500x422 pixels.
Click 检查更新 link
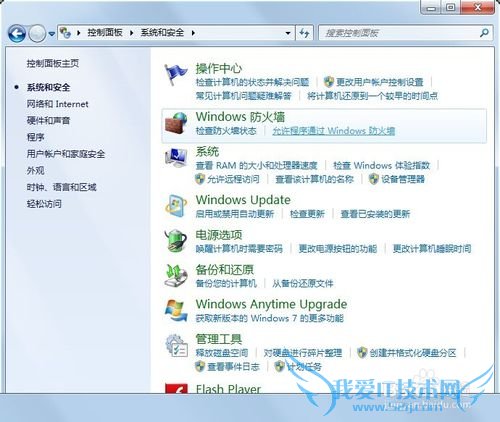307,214
